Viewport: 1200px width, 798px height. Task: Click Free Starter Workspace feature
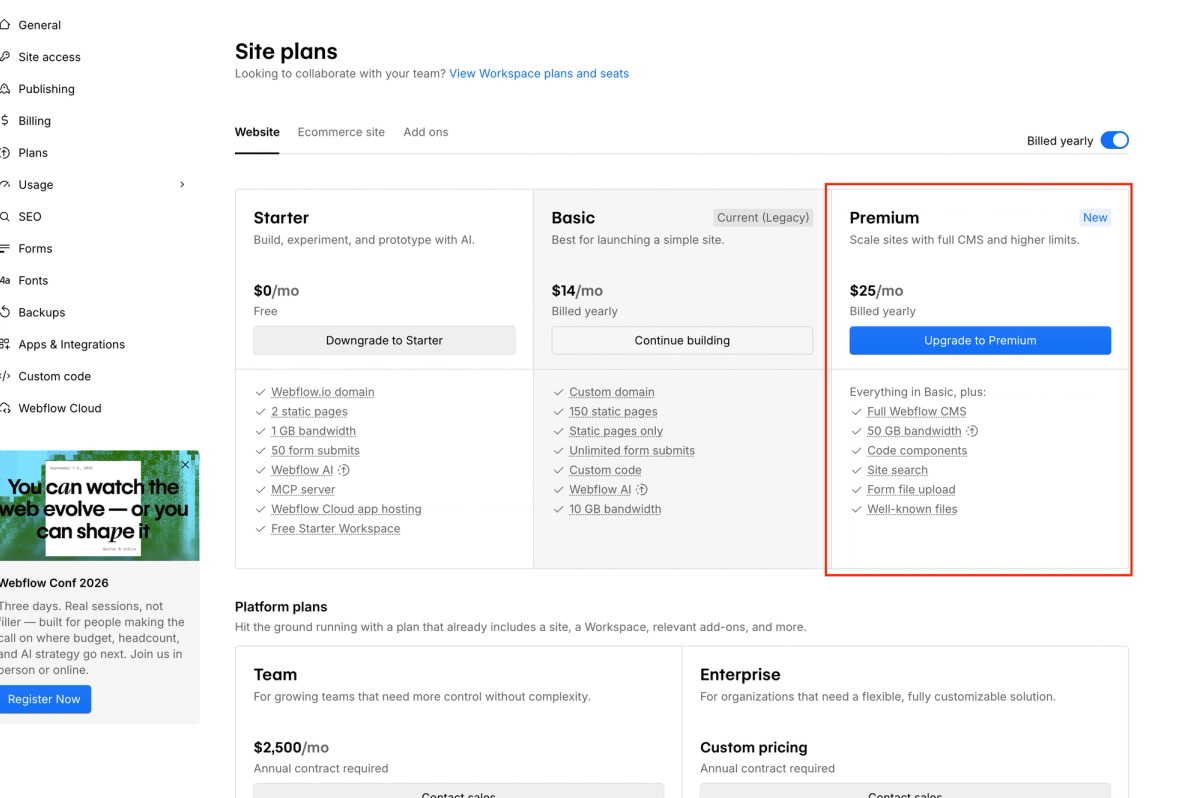click(x=335, y=529)
